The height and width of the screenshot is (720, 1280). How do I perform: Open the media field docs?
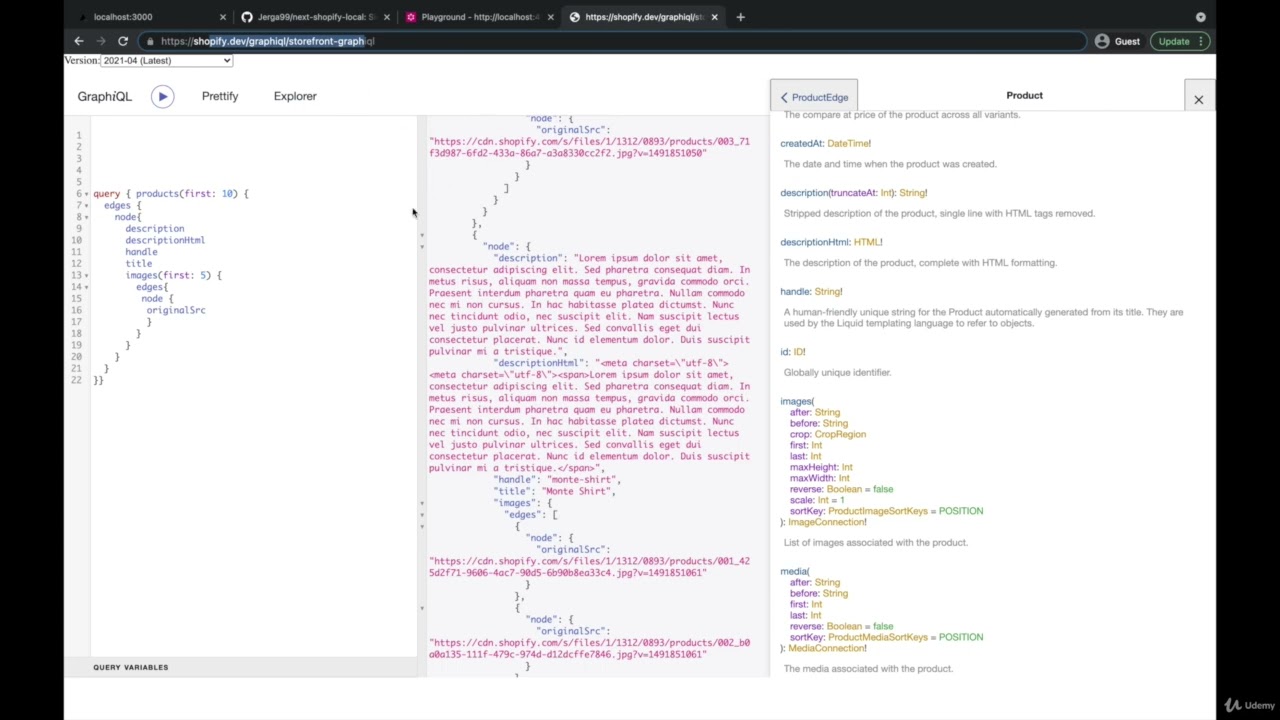pyautogui.click(x=793, y=571)
